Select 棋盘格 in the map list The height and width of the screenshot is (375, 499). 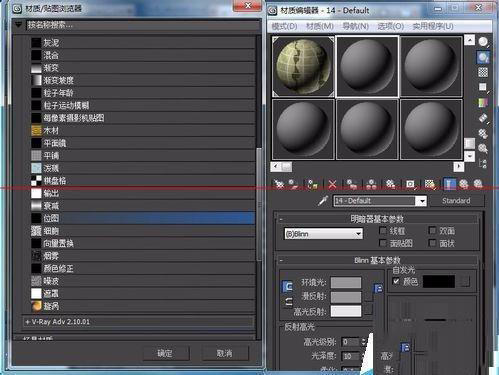pyautogui.click(x=143, y=181)
